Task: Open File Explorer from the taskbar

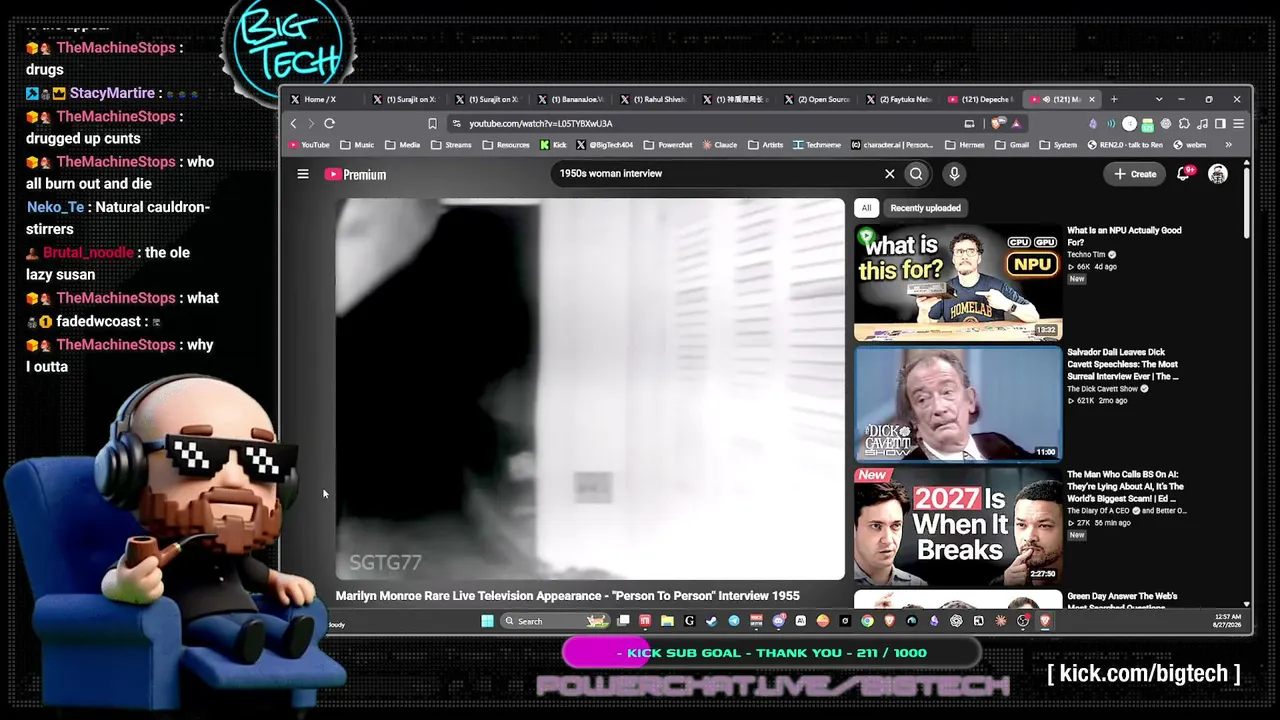Action: pos(667,621)
